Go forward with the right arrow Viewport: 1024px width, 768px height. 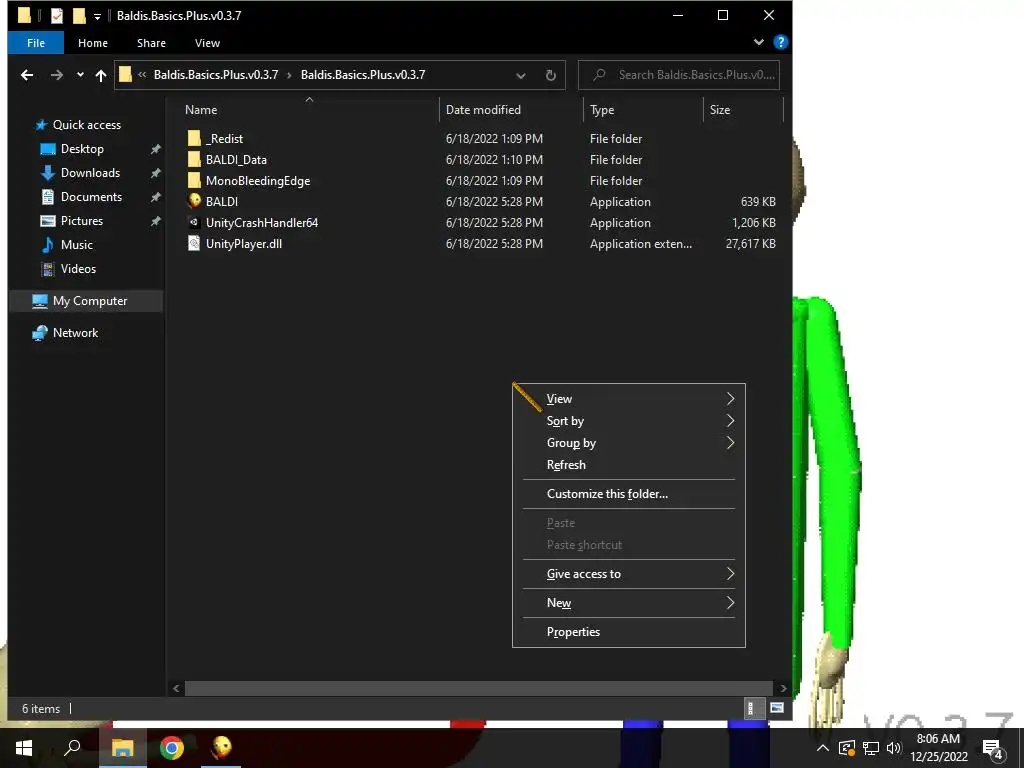[x=57, y=75]
